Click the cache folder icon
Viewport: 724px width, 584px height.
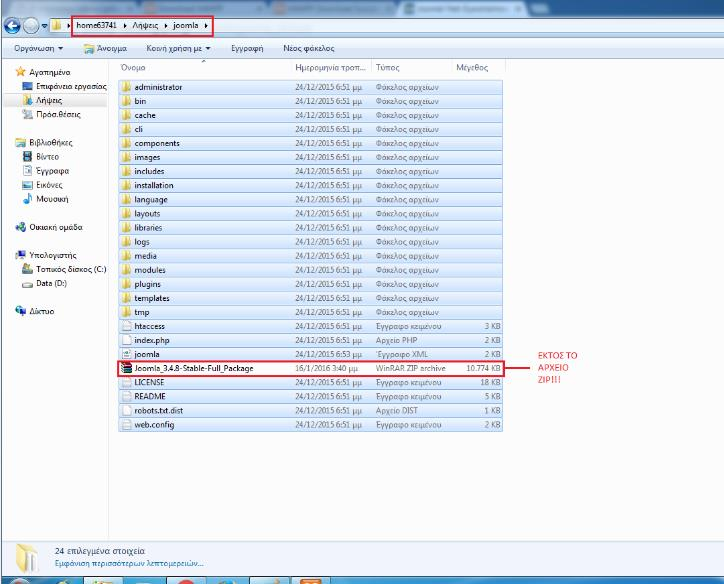127,115
